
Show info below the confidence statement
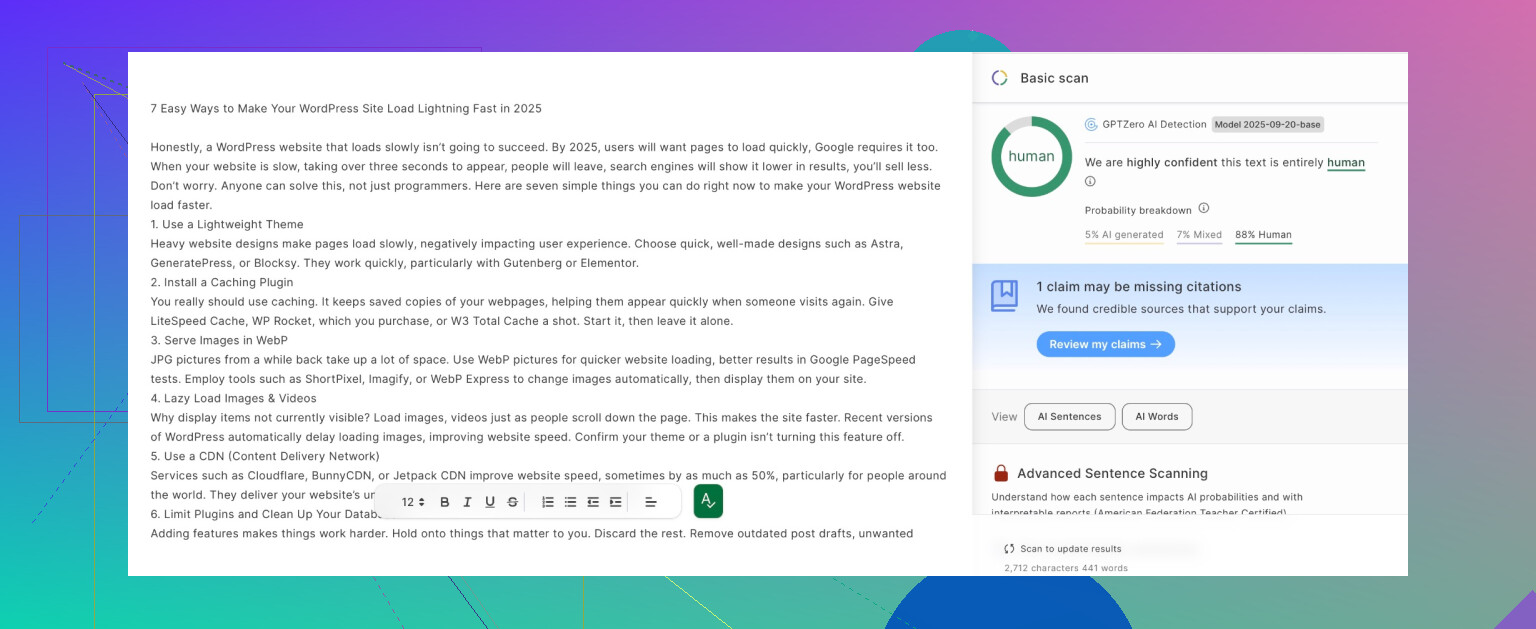pos(1090,182)
